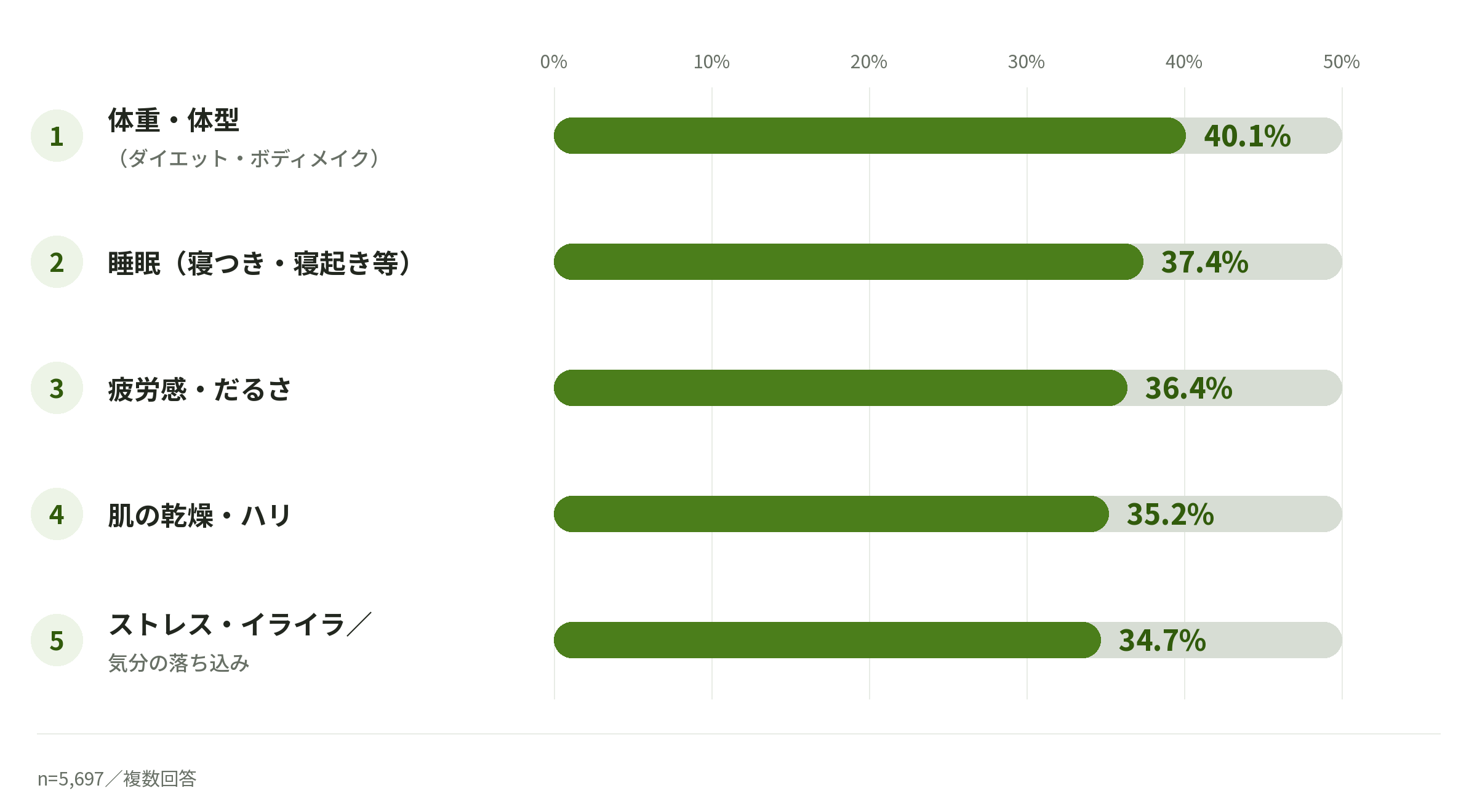The image size is (1477, 812).
Task: Select the 体重・体型 label
Action: [x=174, y=120]
